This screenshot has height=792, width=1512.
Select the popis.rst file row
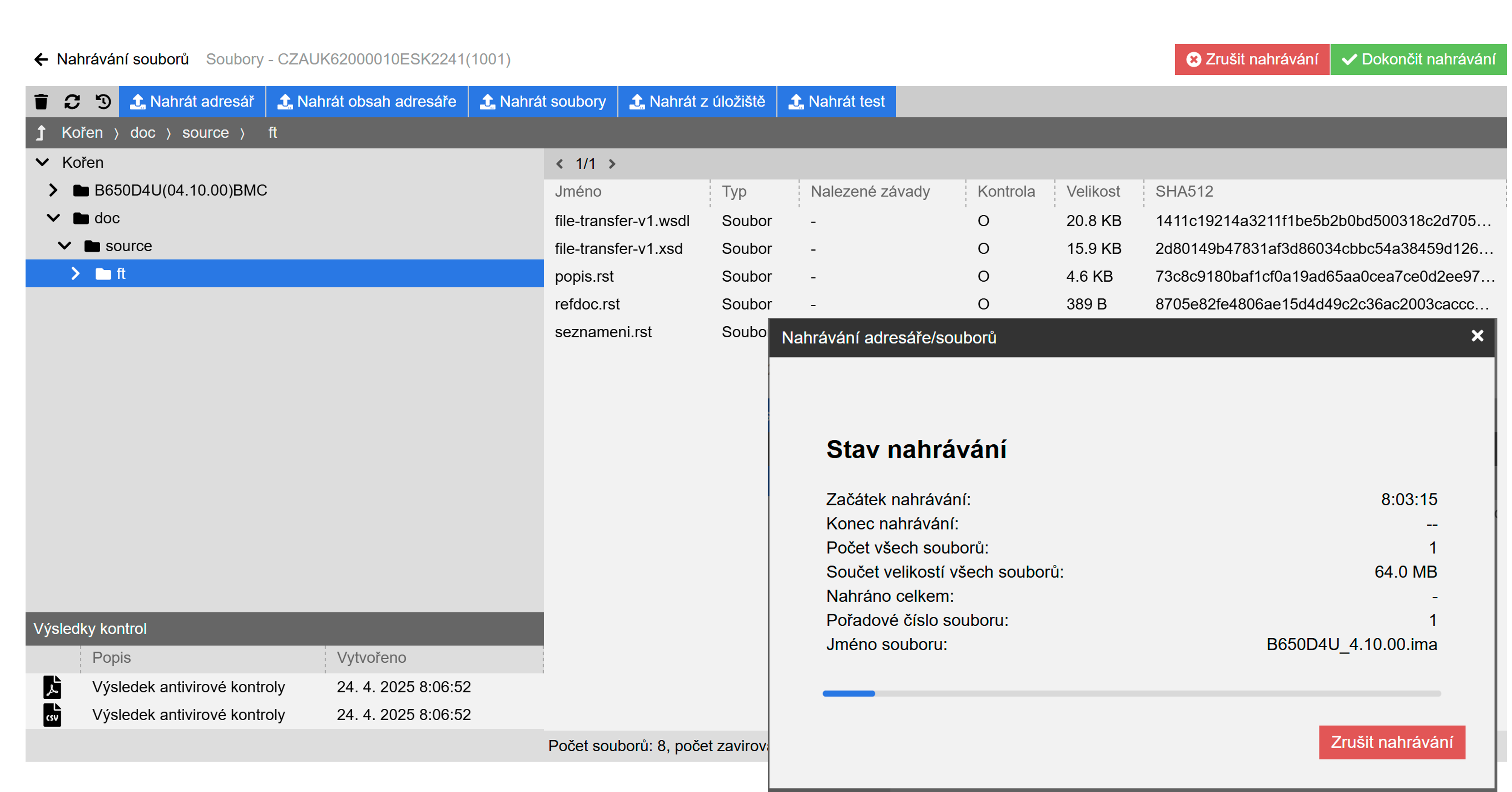(584, 276)
